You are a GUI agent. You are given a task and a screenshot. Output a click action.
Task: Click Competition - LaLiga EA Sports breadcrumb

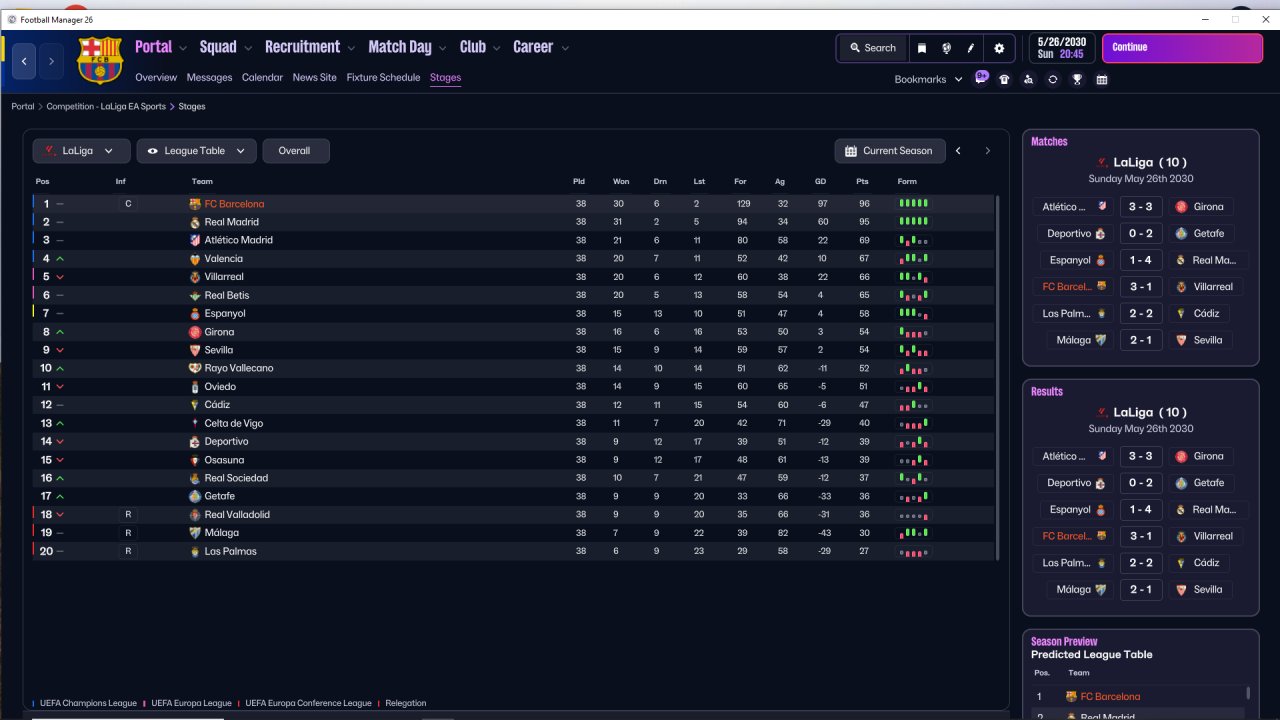106,106
